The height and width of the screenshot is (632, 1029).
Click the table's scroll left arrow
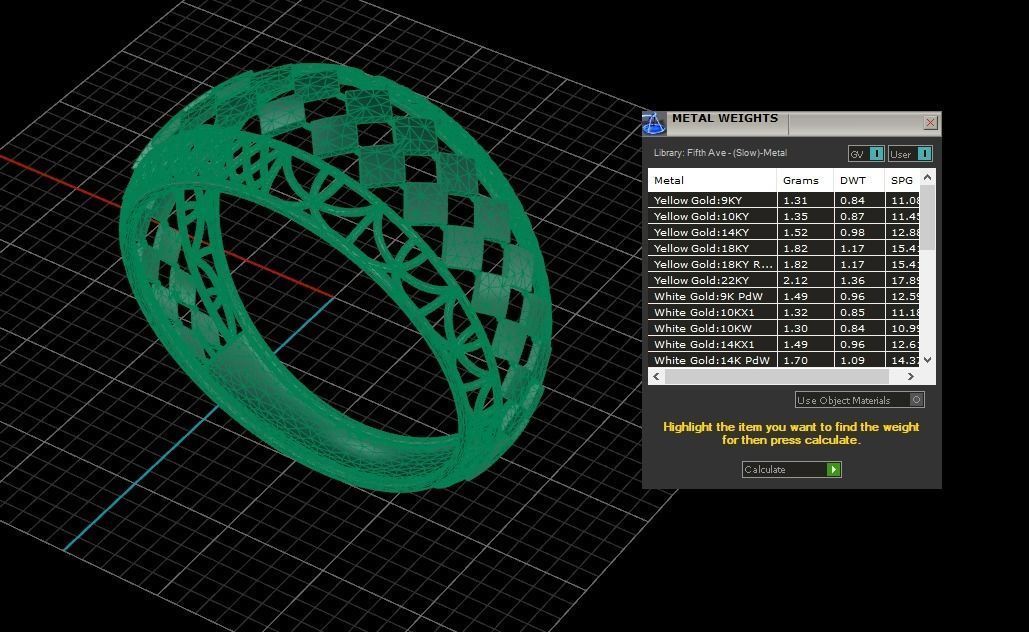coord(656,376)
